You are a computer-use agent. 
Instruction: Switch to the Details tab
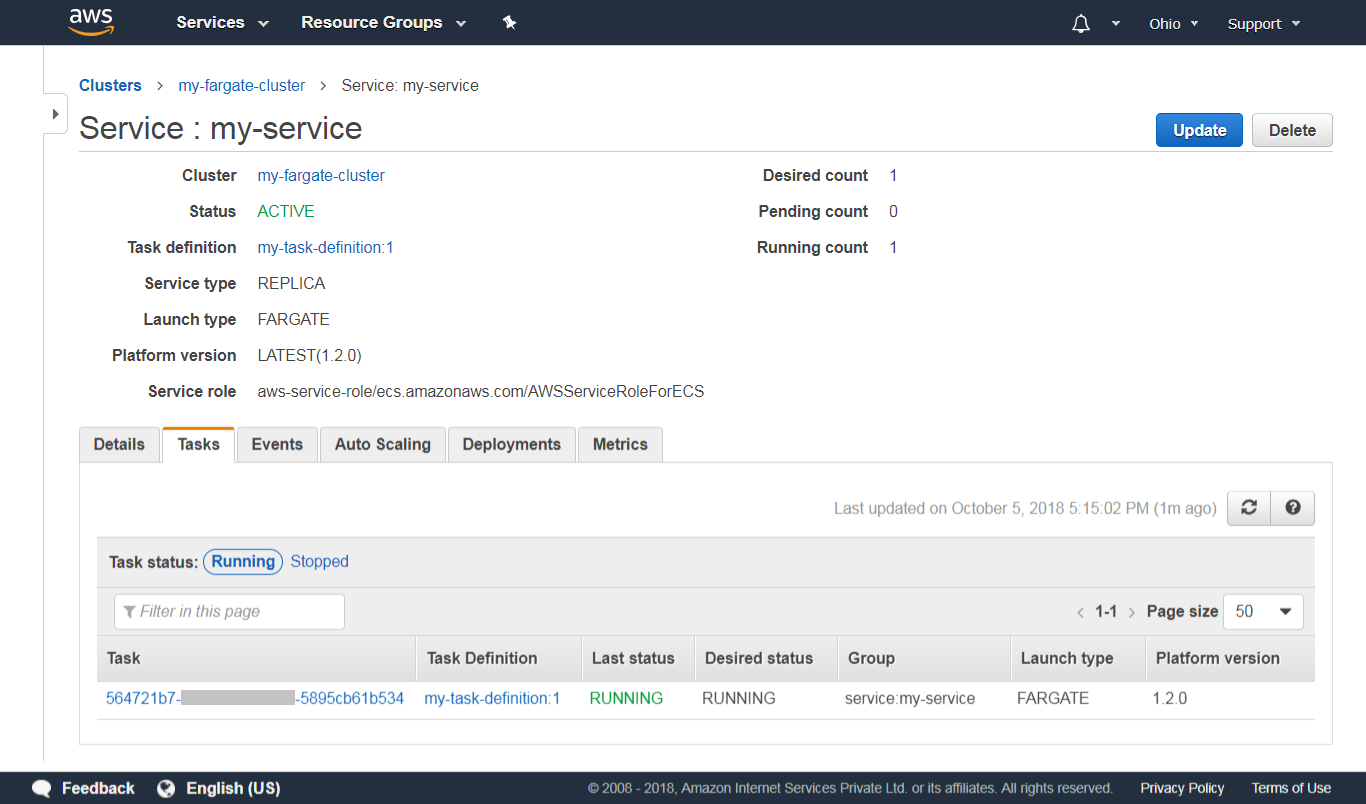(x=119, y=445)
